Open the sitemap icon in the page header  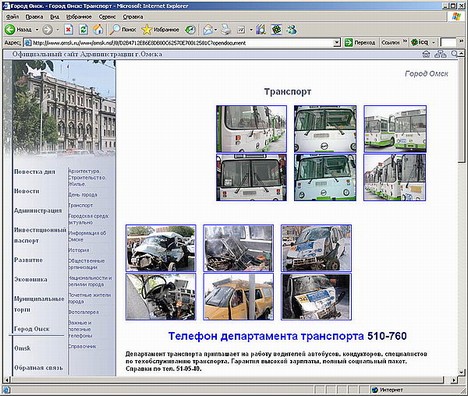click(440, 54)
